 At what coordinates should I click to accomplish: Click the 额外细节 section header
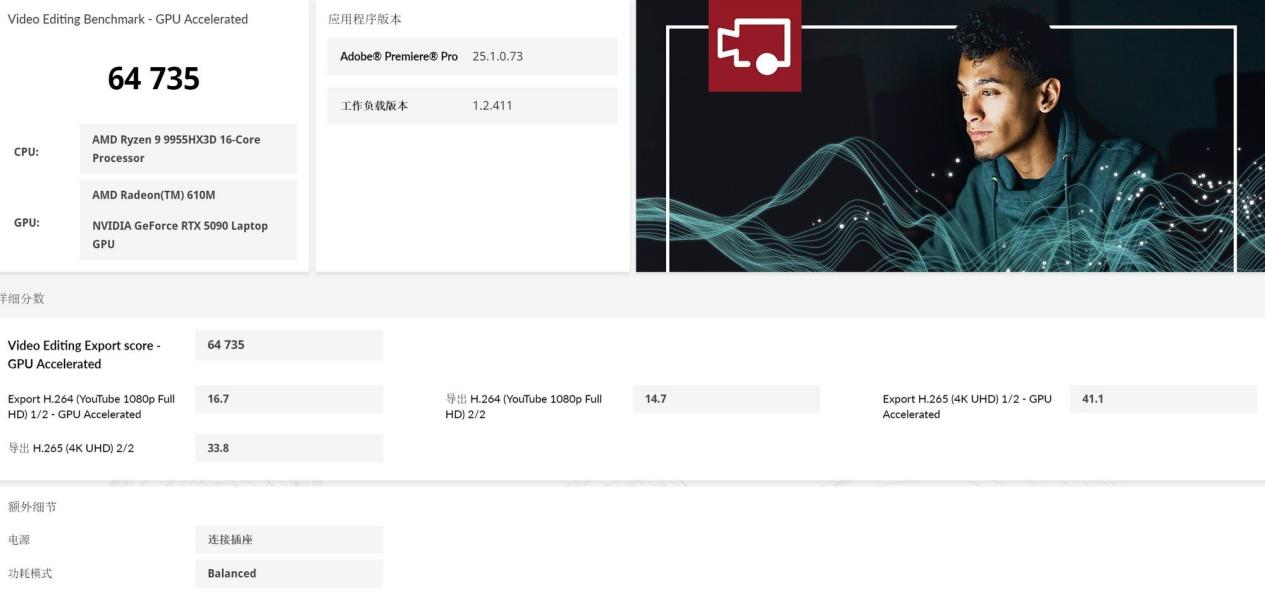[x=32, y=507]
